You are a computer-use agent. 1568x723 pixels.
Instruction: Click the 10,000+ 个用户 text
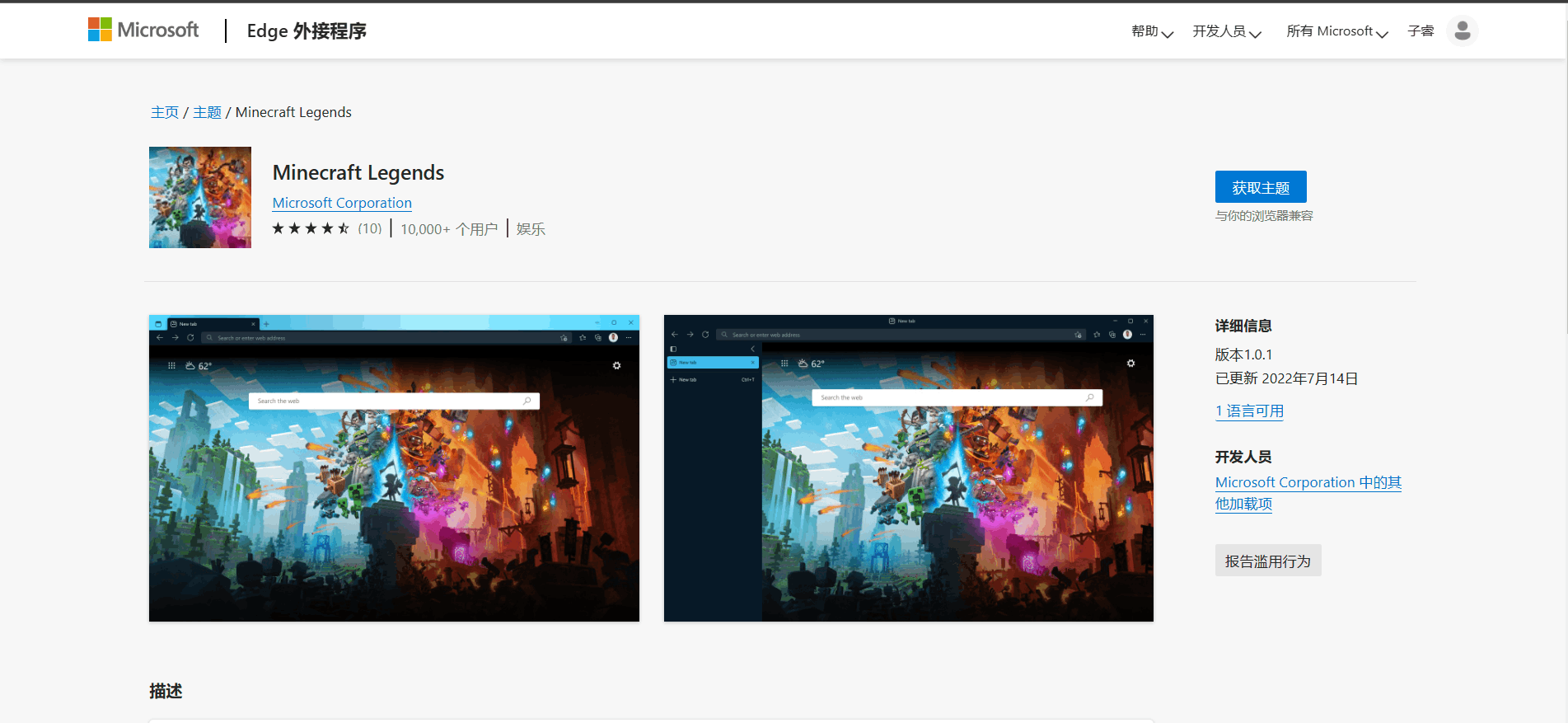pyautogui.click(x=449, y=229)
